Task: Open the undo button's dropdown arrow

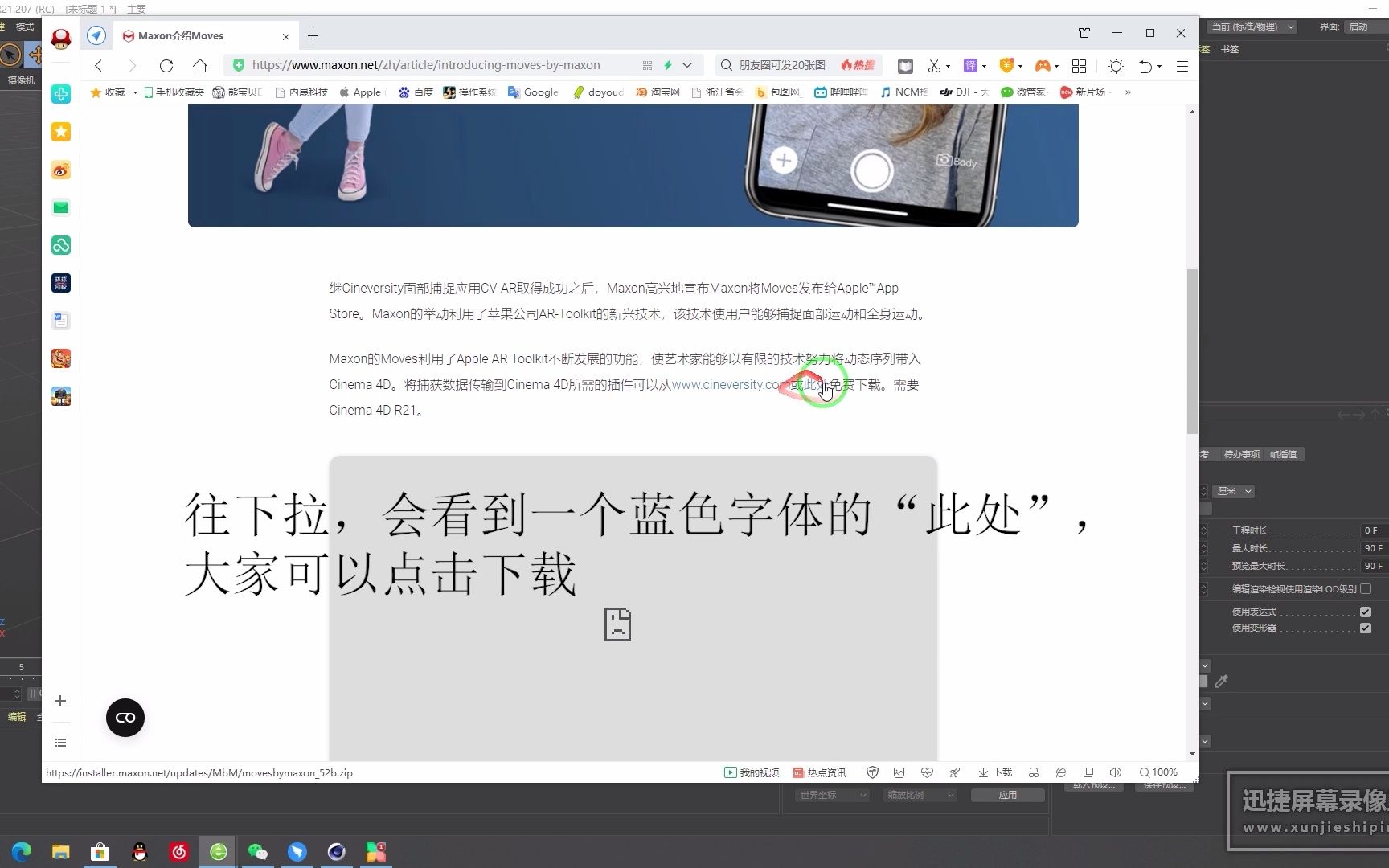Action: coord(1160,66)
